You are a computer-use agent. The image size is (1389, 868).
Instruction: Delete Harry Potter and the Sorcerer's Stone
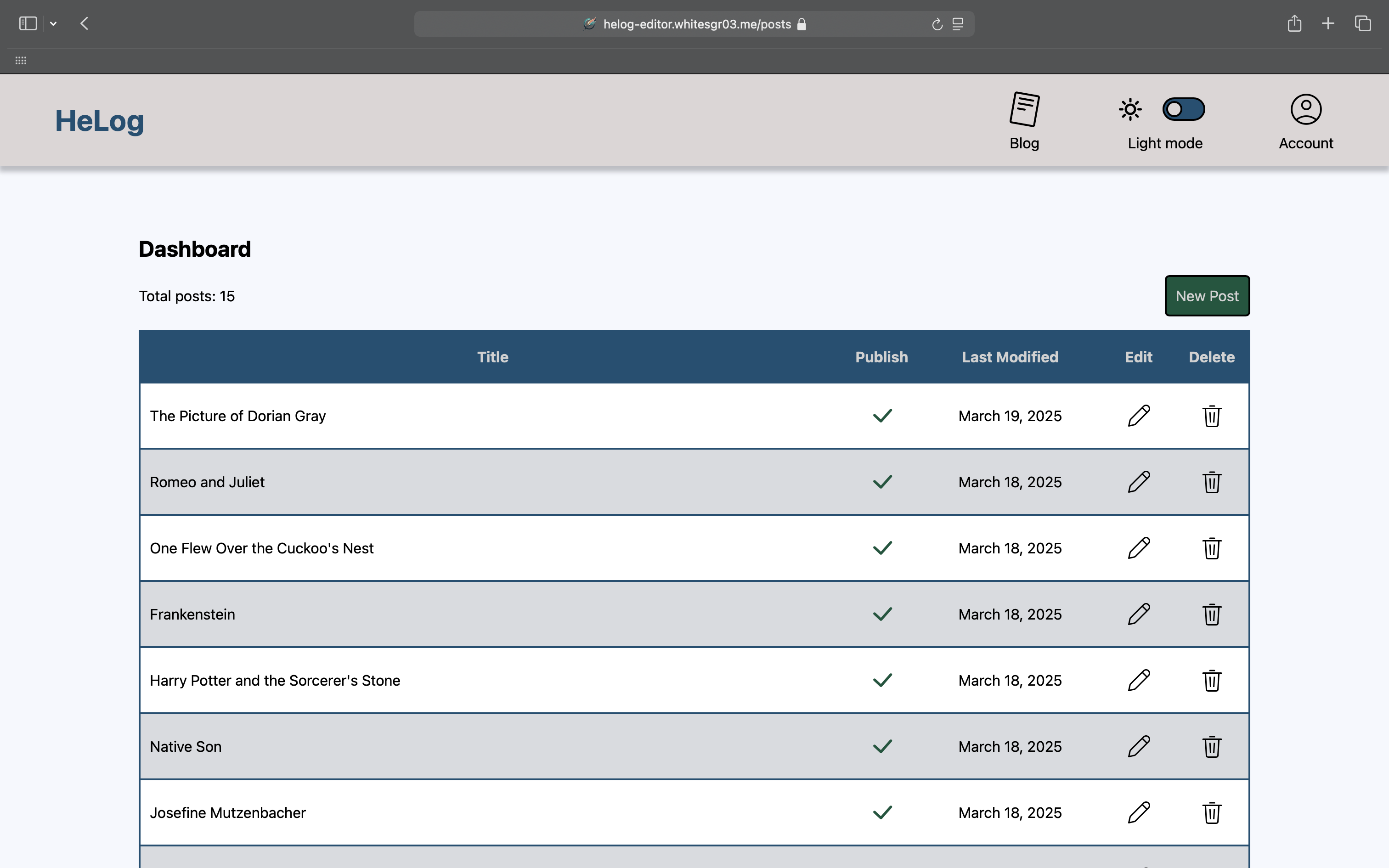[1212, 680]
